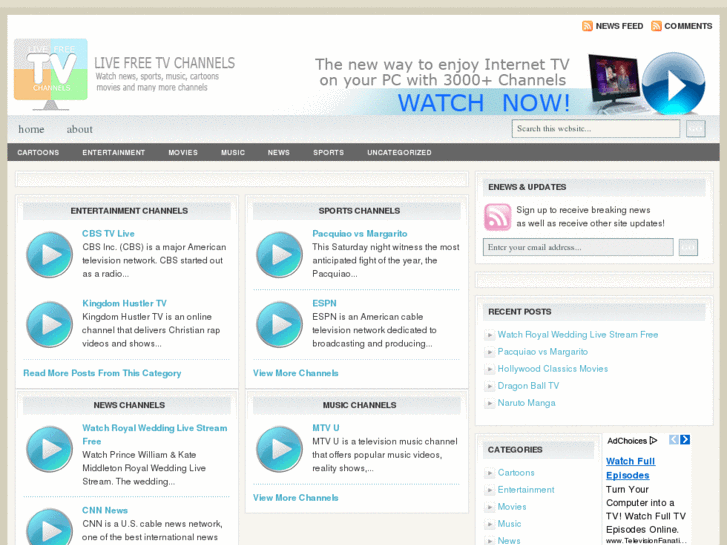Click arrow bullet beside Cartoons category
The image size is (727, 545).
[490, 473]
